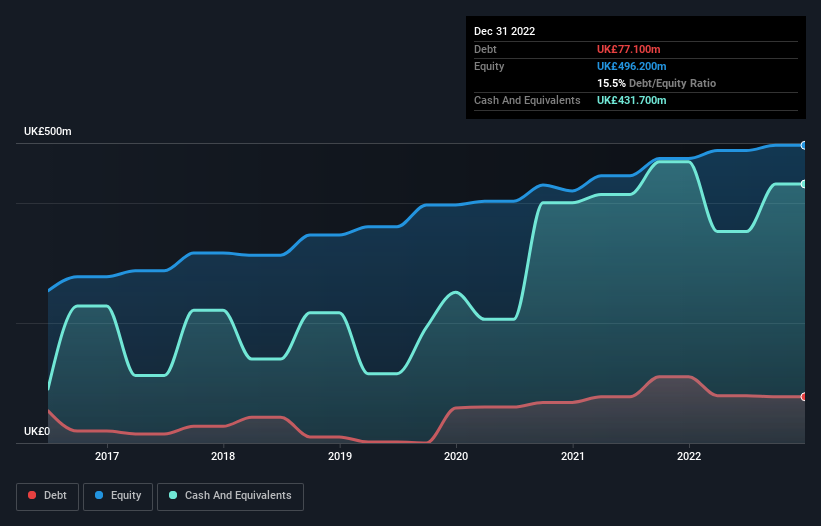
Task: Toggle Cash And Equivalents legend button
Action: (x=230, y=496)
